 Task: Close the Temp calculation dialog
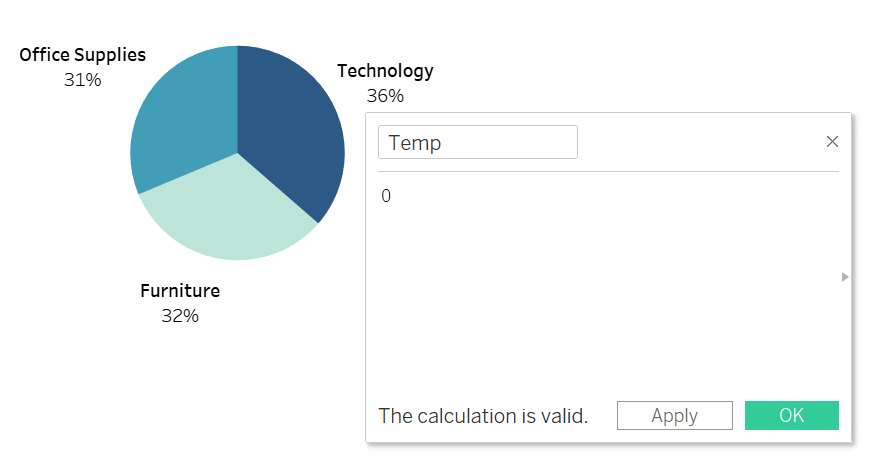click(832, 142)
